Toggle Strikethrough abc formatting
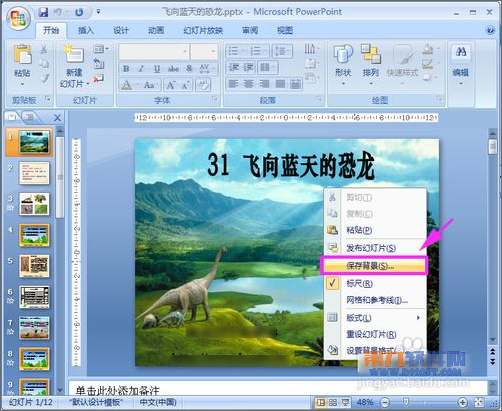 coord(173,69)
